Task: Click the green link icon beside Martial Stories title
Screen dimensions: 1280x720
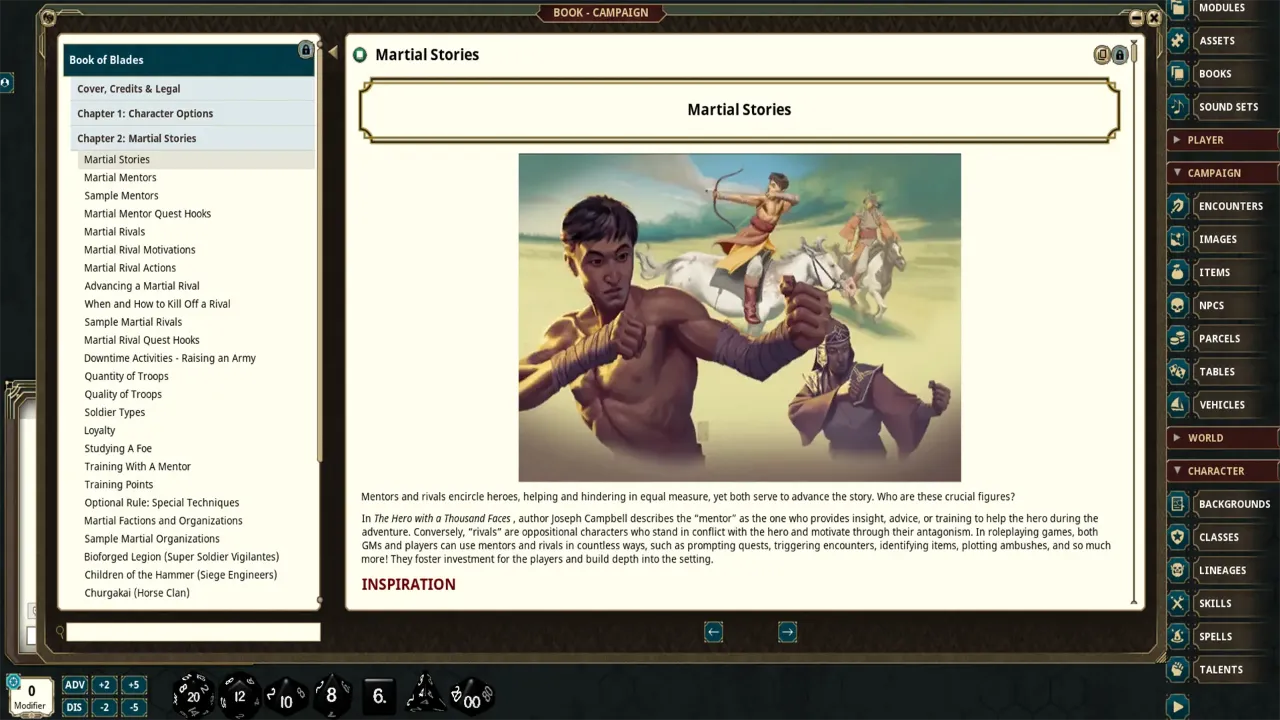Action: coord(360,55)
